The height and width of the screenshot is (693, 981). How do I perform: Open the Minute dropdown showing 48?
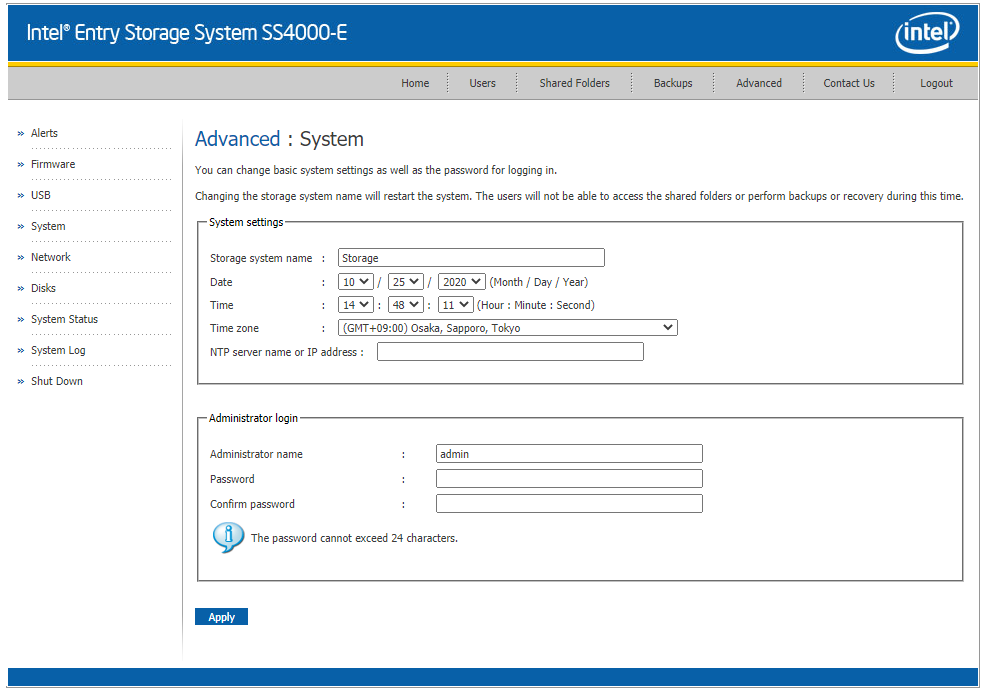point(405,305)
